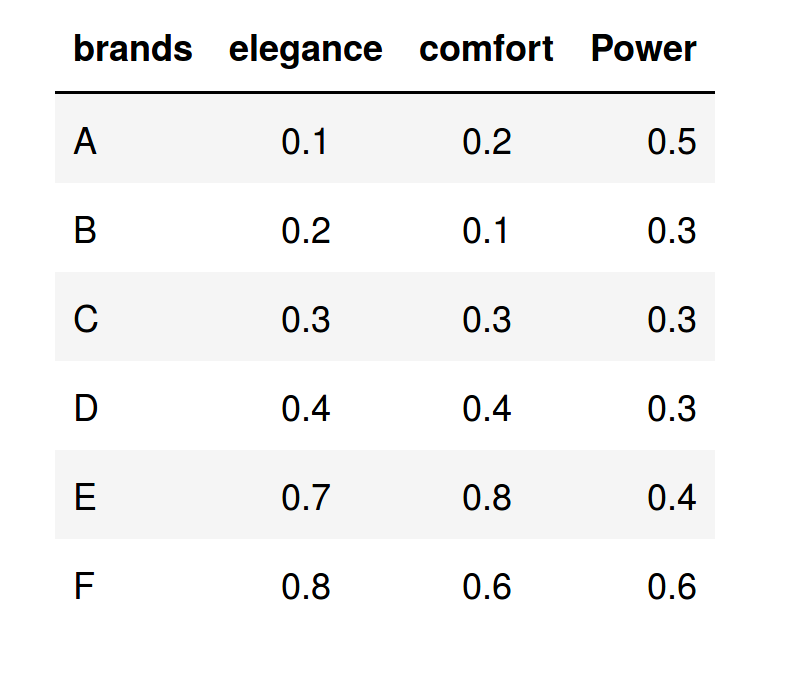The width and height of the screenshot is (790, 684).
Task: Click the elegance column header
Action: pyautogui.click(x=305, y=49)
